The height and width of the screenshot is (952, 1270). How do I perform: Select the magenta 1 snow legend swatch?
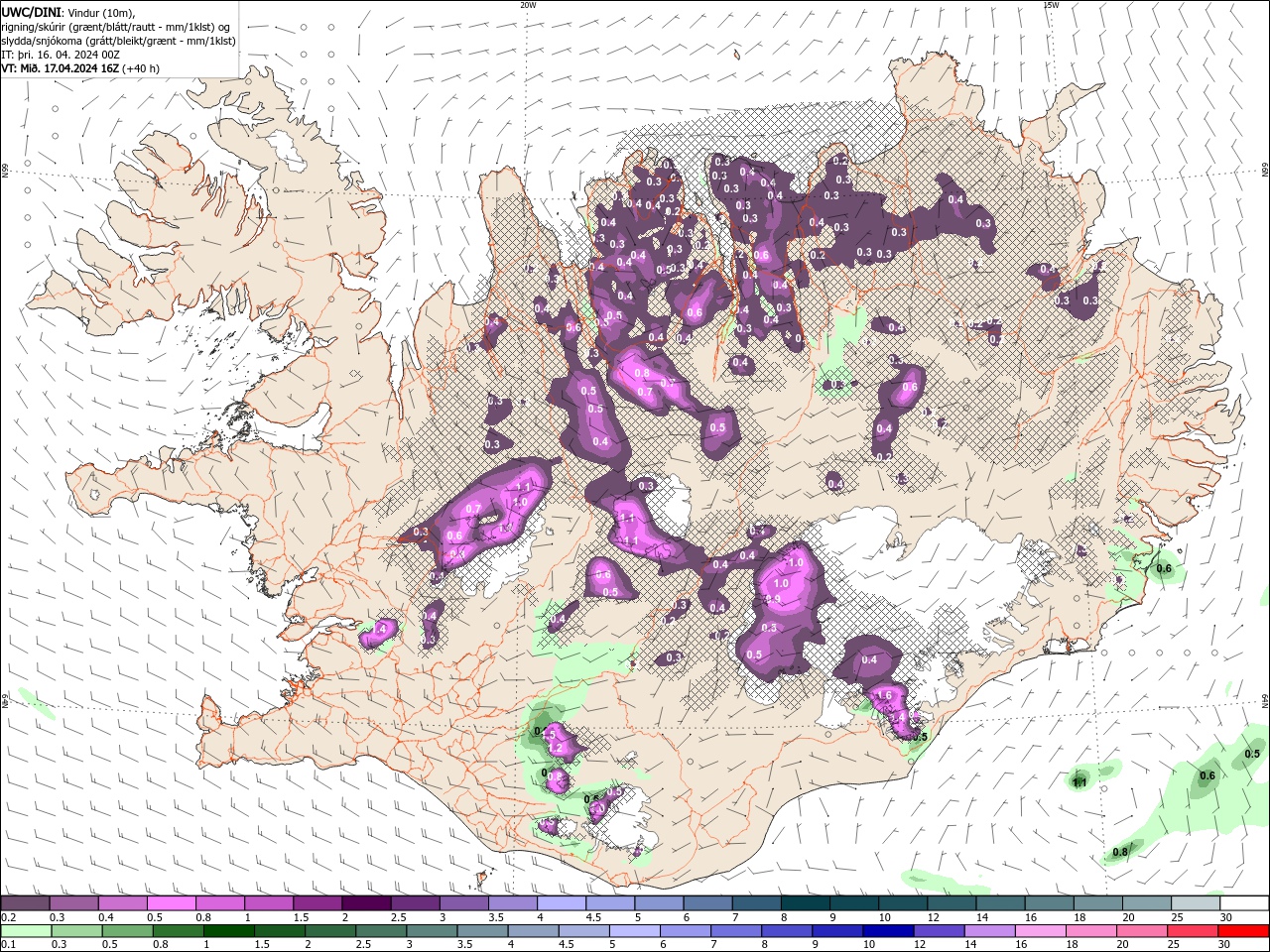tap(269, 903)
